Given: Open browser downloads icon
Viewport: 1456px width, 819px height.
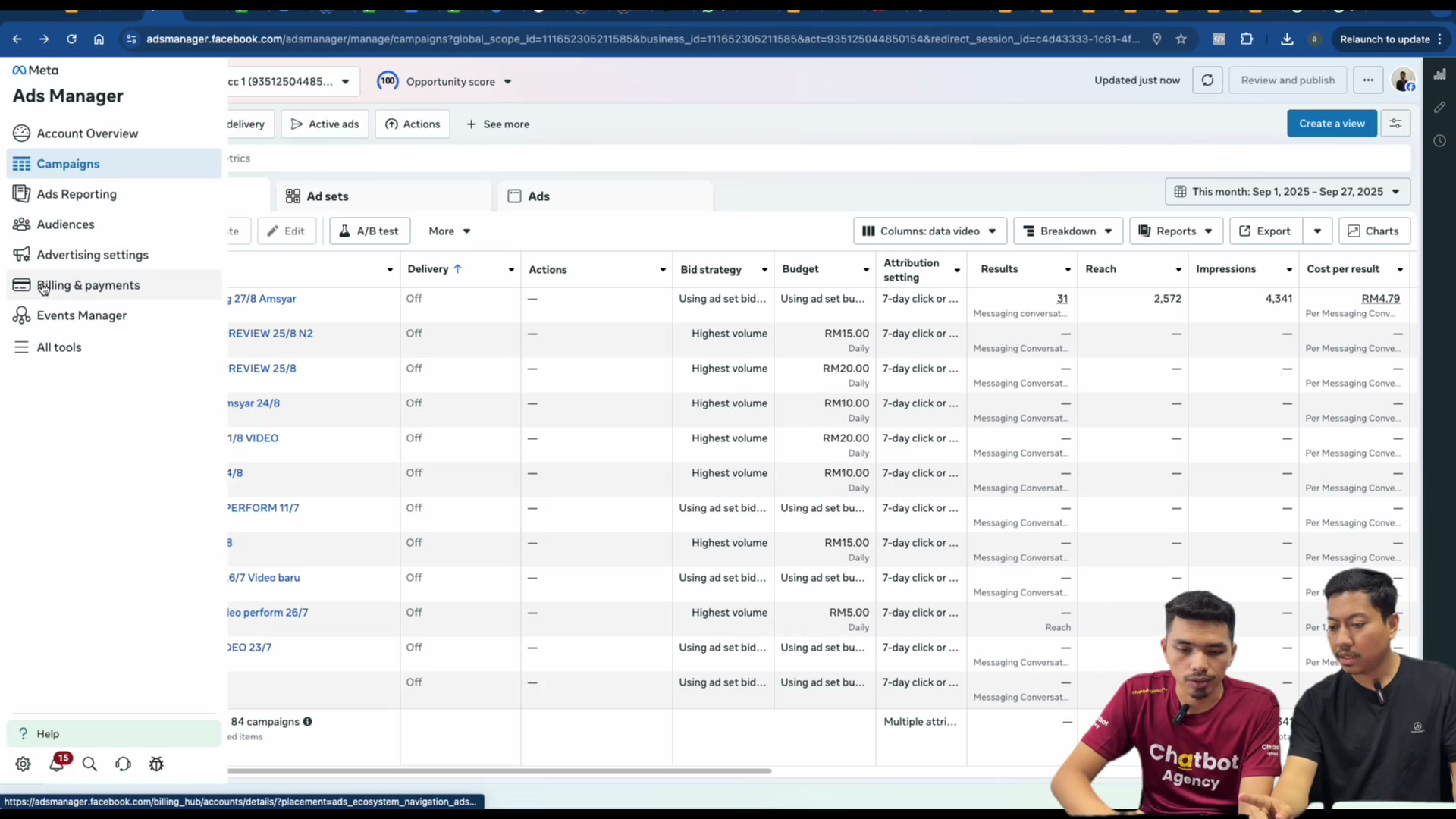Looking at the screenshot, I should coord(1287,39).
